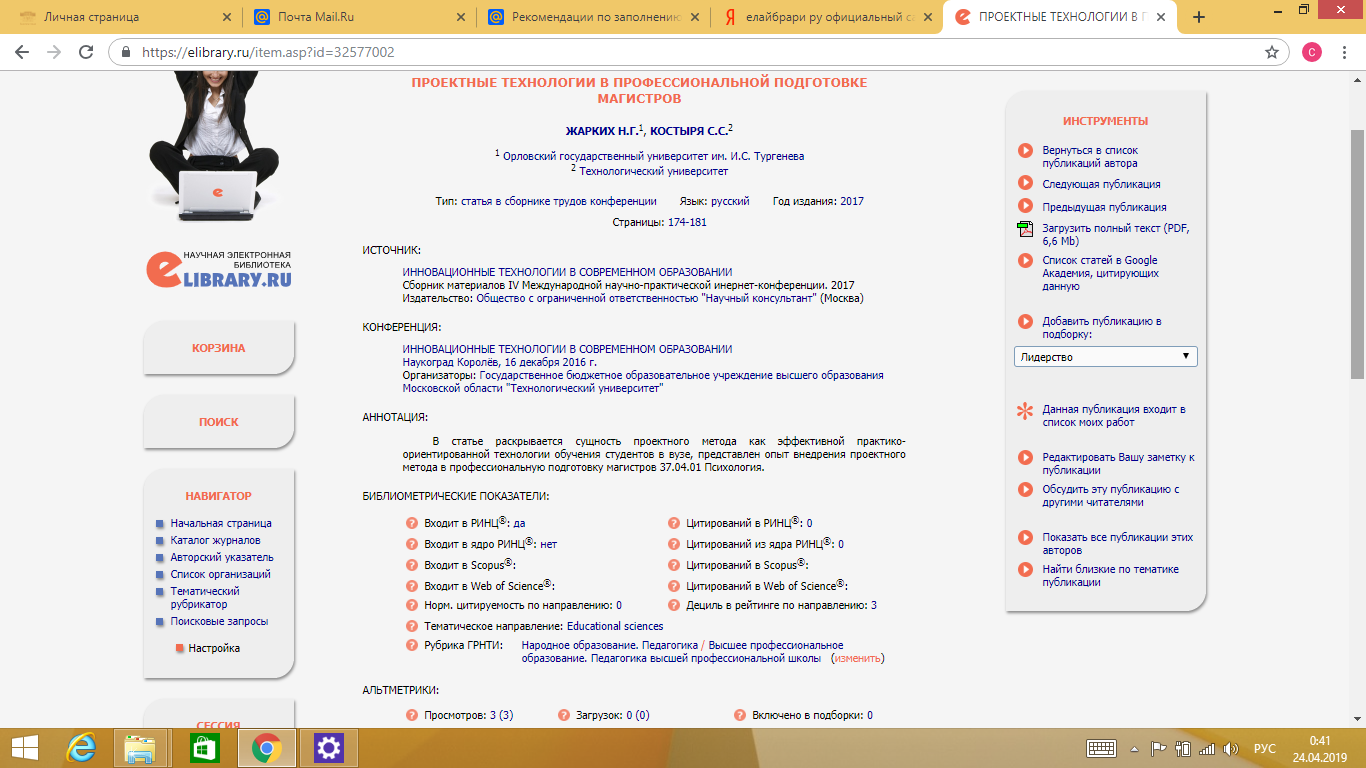Reload the page
1366x768 pixels.
[86, 52]
